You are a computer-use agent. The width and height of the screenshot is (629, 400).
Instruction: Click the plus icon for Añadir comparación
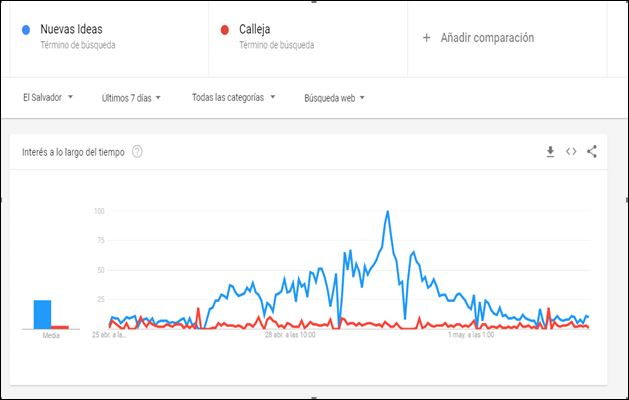tap(426, 38)
